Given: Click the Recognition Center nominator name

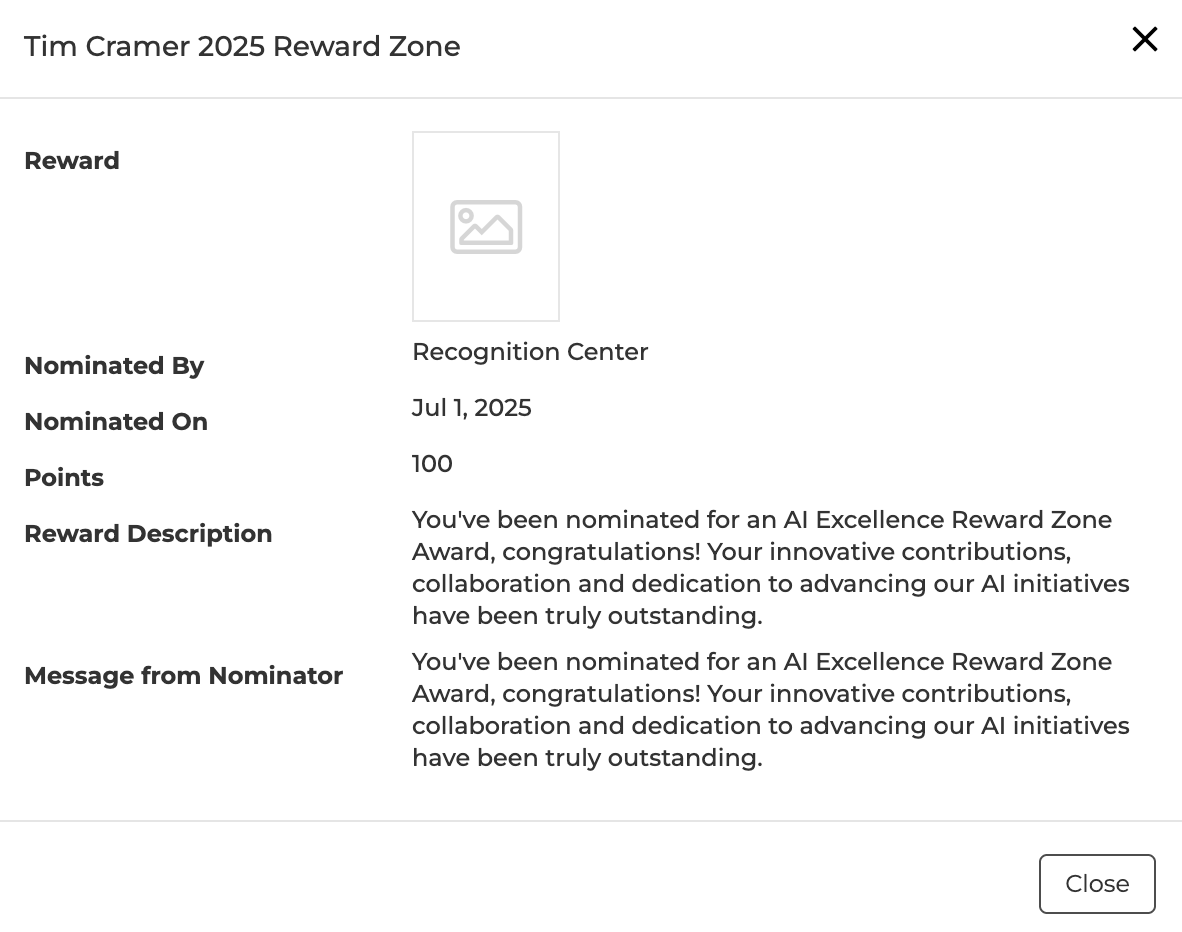Looking at the screenshot, I should 530,351.
